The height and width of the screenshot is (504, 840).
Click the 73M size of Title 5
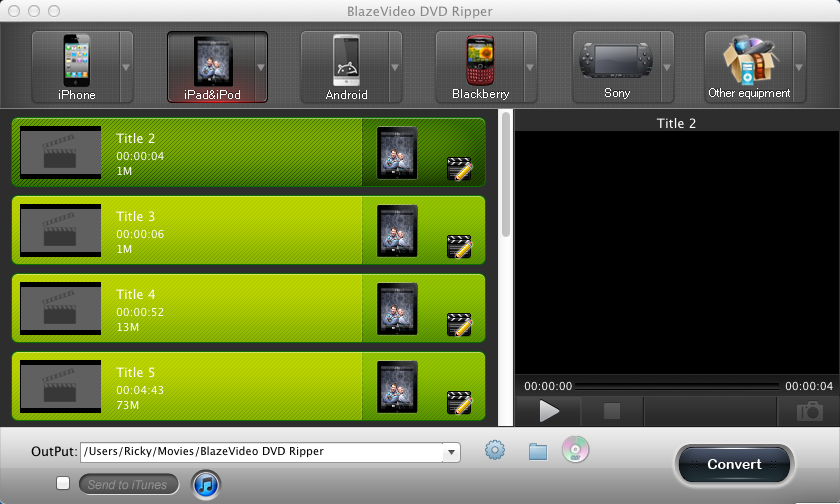[128, 405]
